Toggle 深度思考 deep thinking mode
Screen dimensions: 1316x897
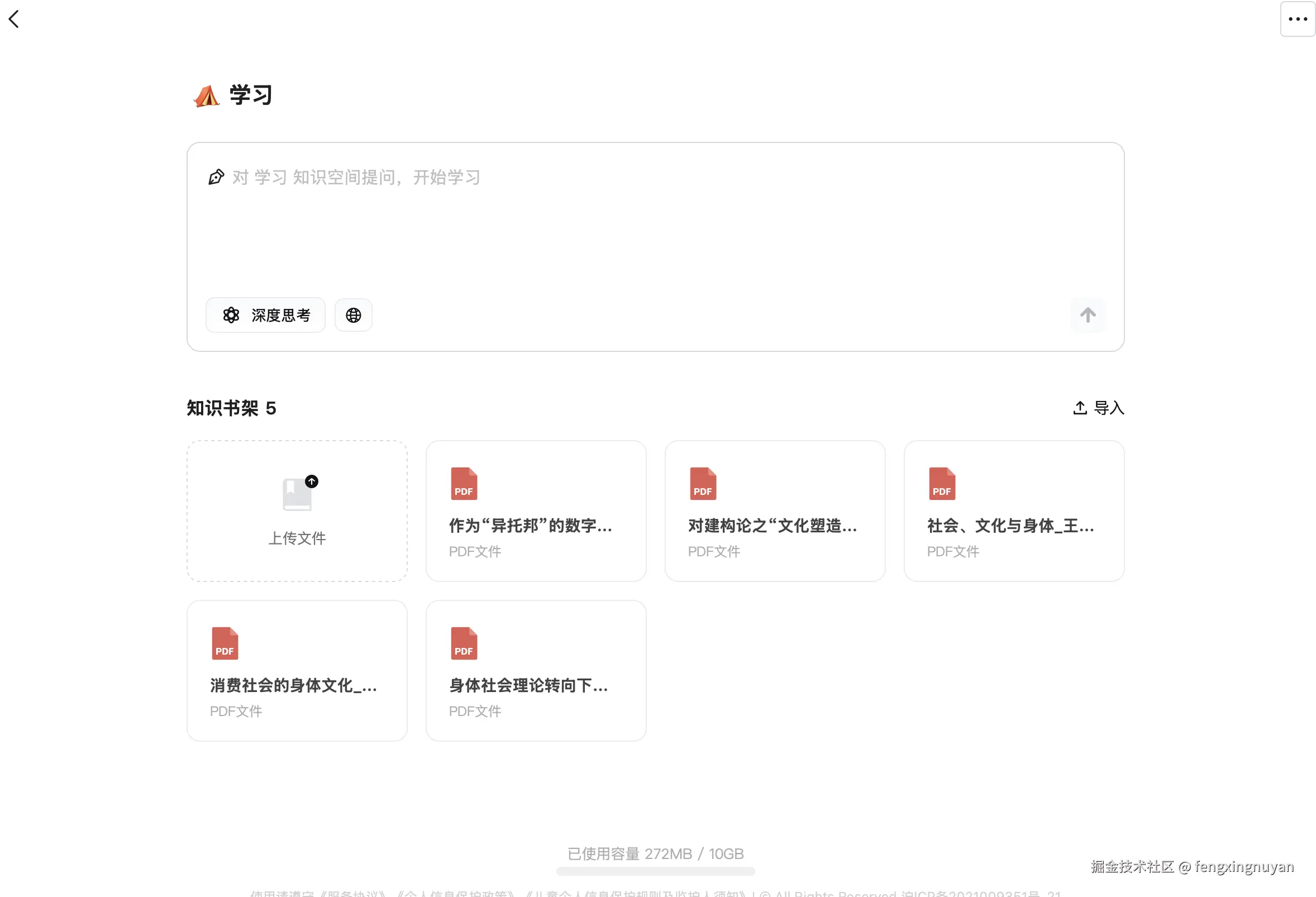265,315
